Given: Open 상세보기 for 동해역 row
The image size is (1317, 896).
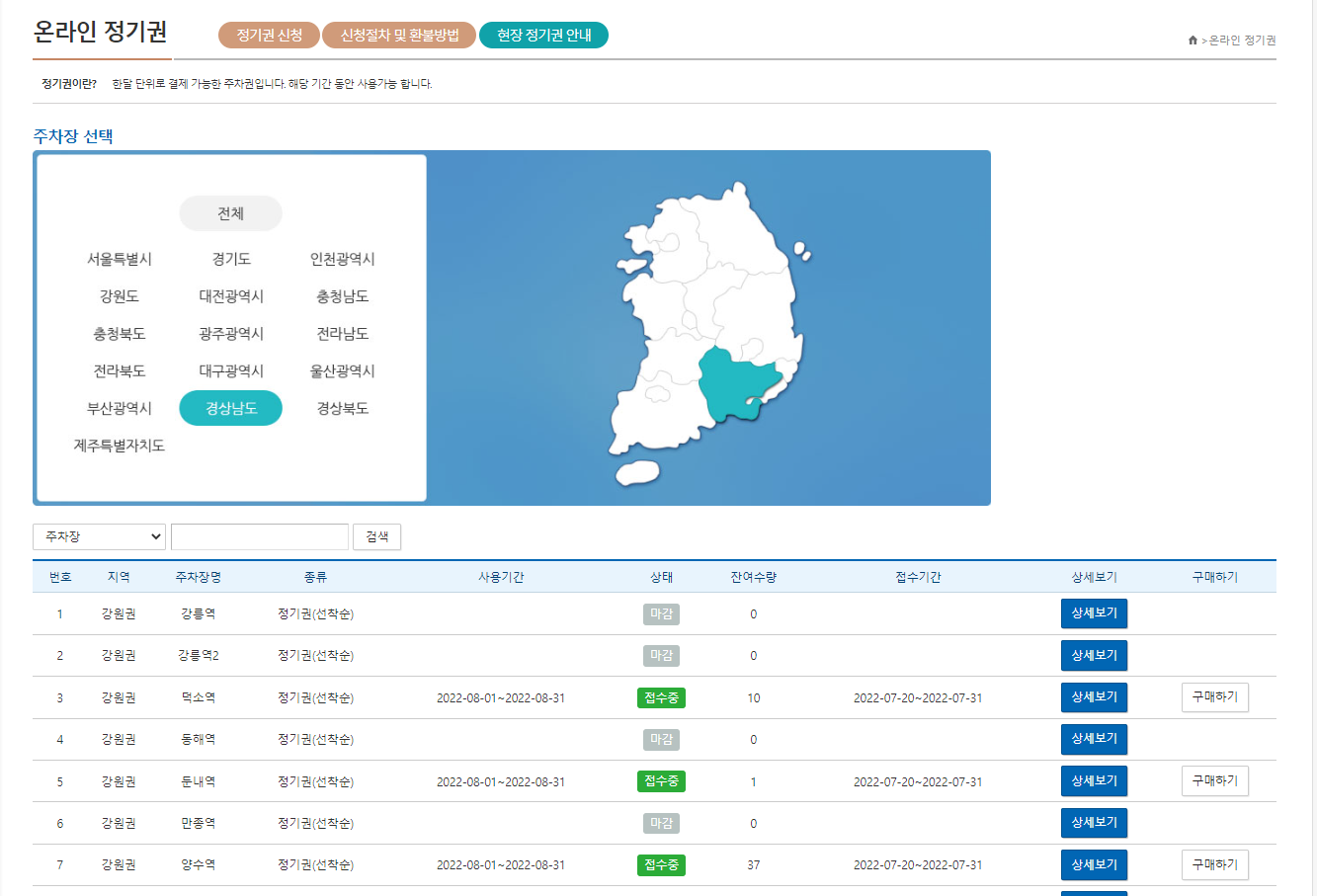Looking at the screenshot, I should 1094,739.
